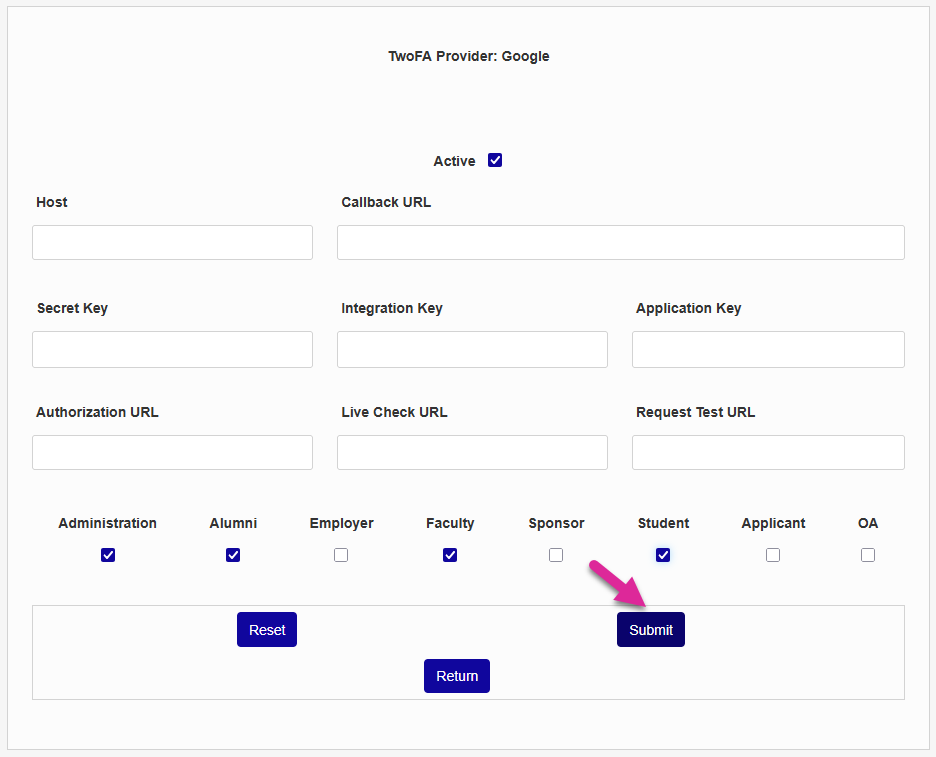This screenshot has height=757, width=936.
Task: Click the Live Check URL input
Action: (472, 452)
